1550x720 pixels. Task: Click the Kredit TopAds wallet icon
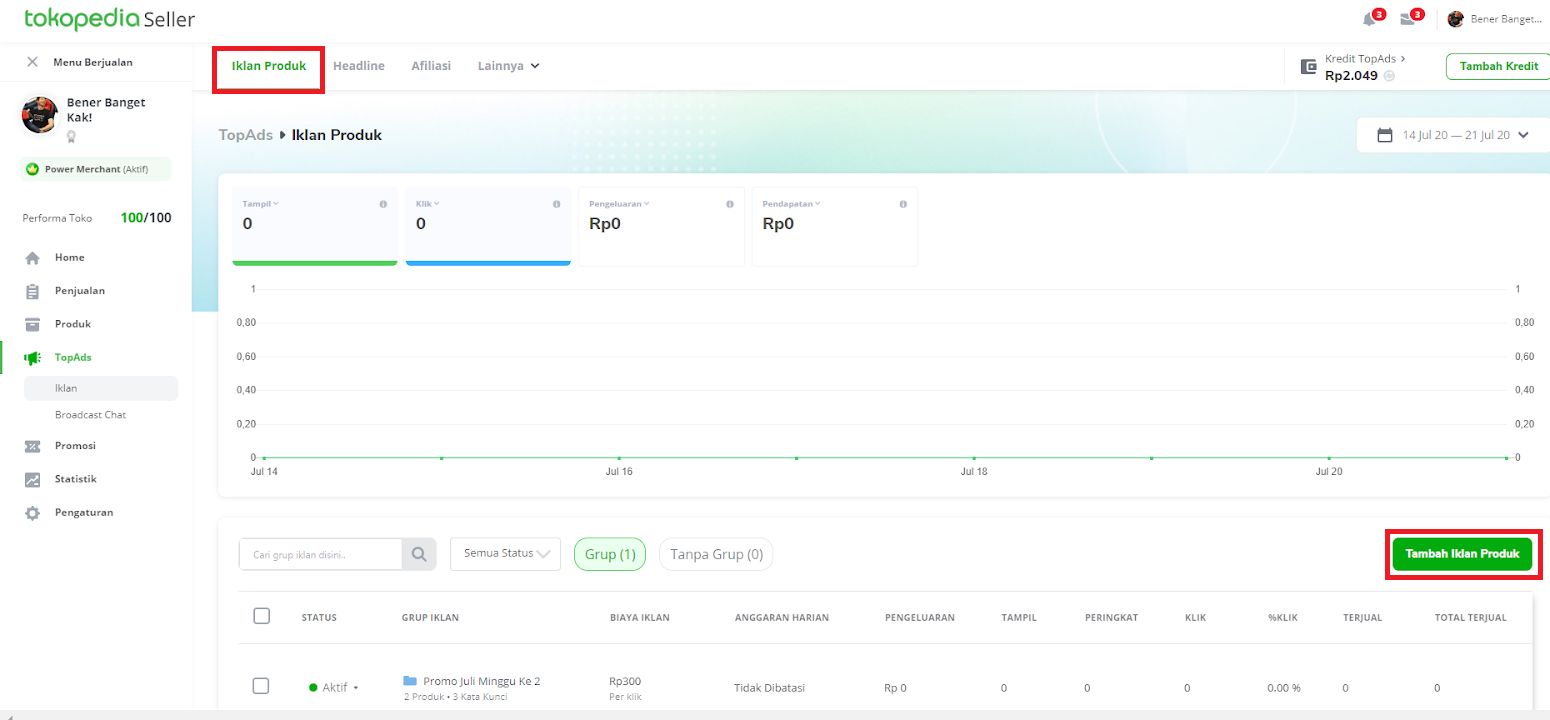pos(1308,67)
